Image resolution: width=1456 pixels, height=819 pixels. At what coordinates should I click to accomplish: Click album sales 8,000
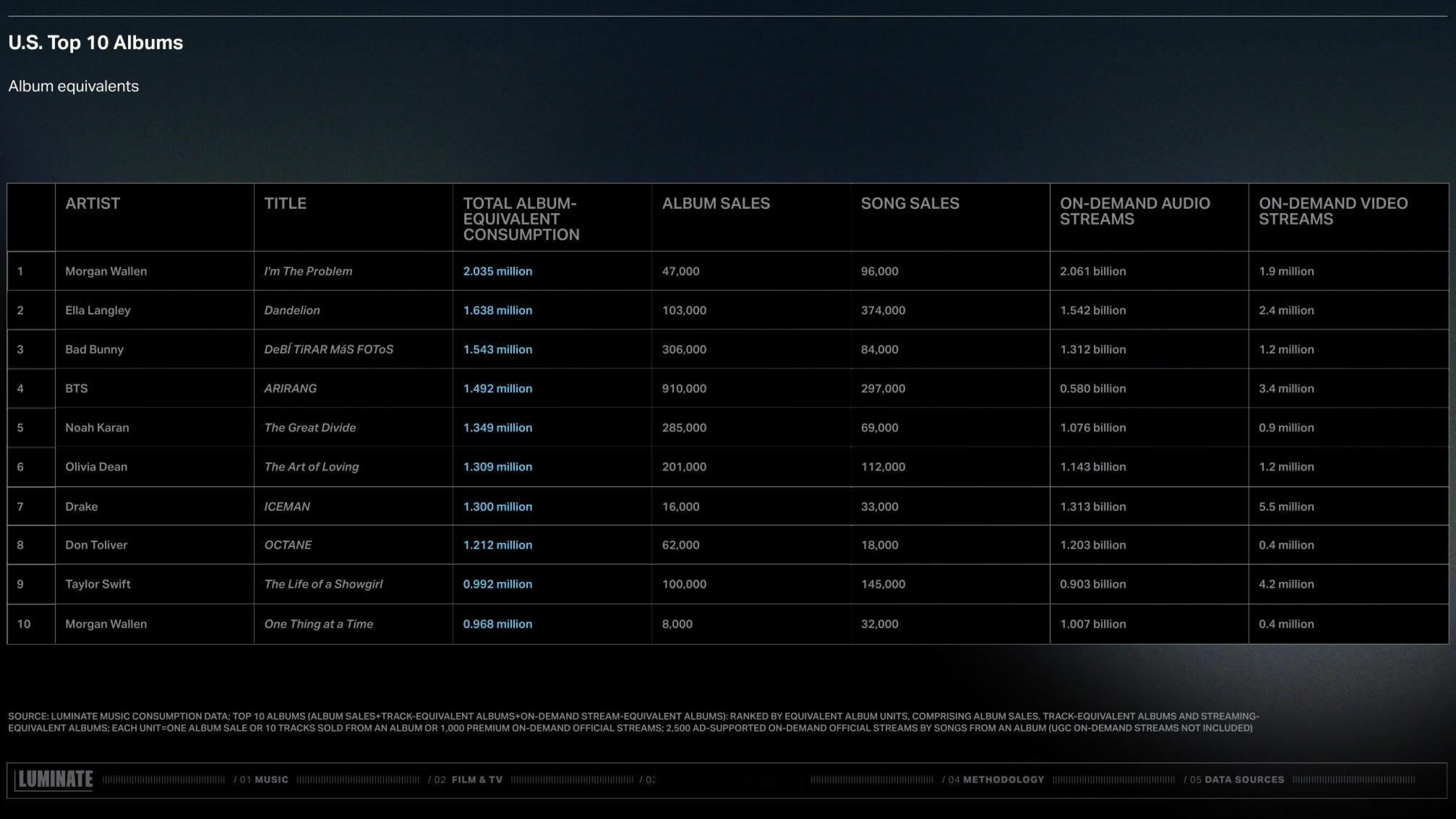coord(677,623)
